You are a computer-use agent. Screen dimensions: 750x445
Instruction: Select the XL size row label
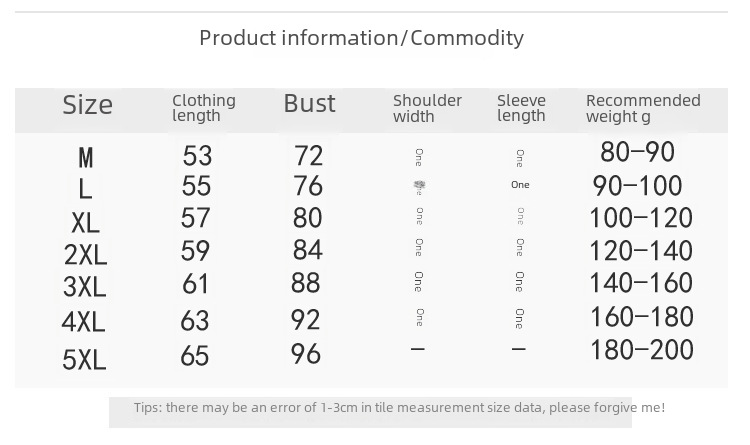(85, 223)
